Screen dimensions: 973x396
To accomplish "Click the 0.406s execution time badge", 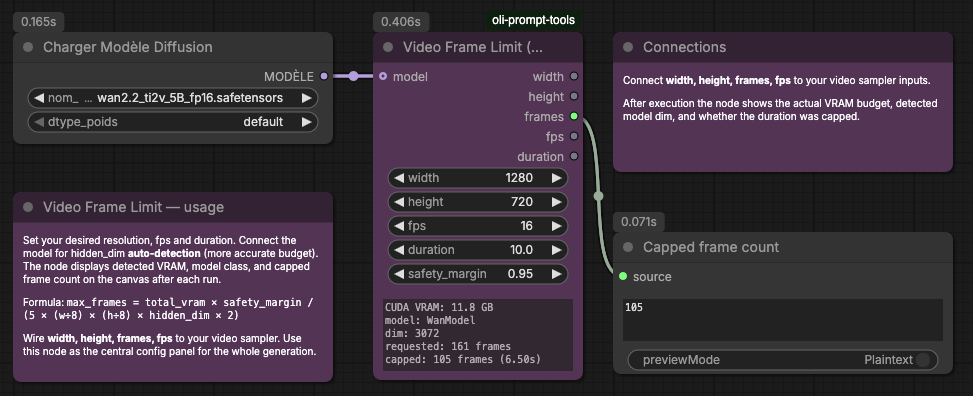I will (x=400, y=22).
